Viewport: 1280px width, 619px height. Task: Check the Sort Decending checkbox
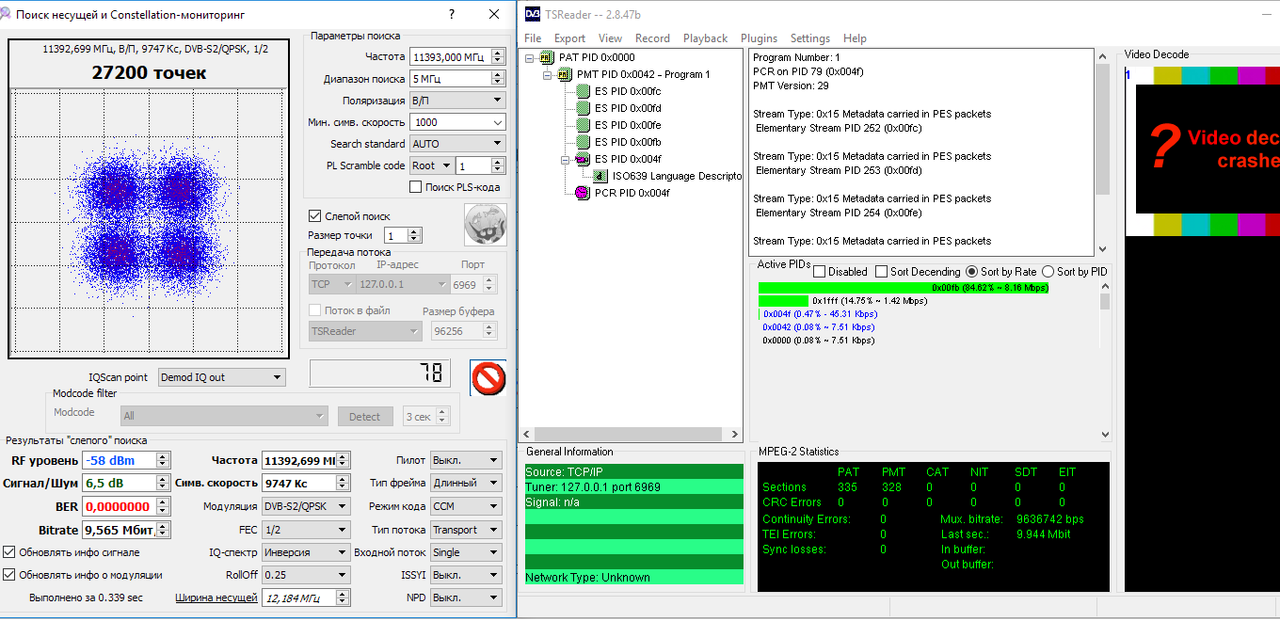coord(881,272)
